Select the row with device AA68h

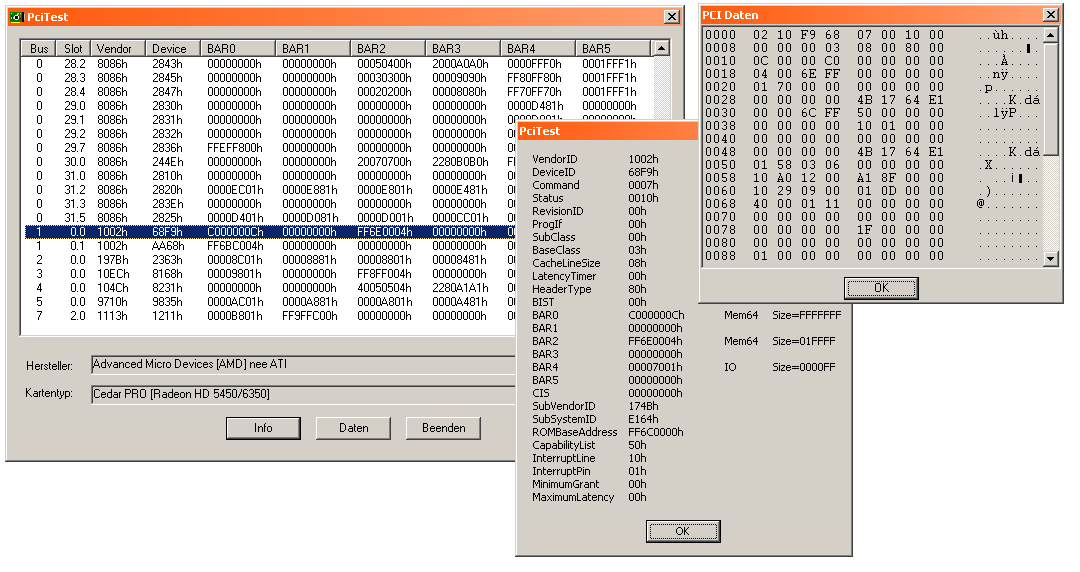(270, 246)
